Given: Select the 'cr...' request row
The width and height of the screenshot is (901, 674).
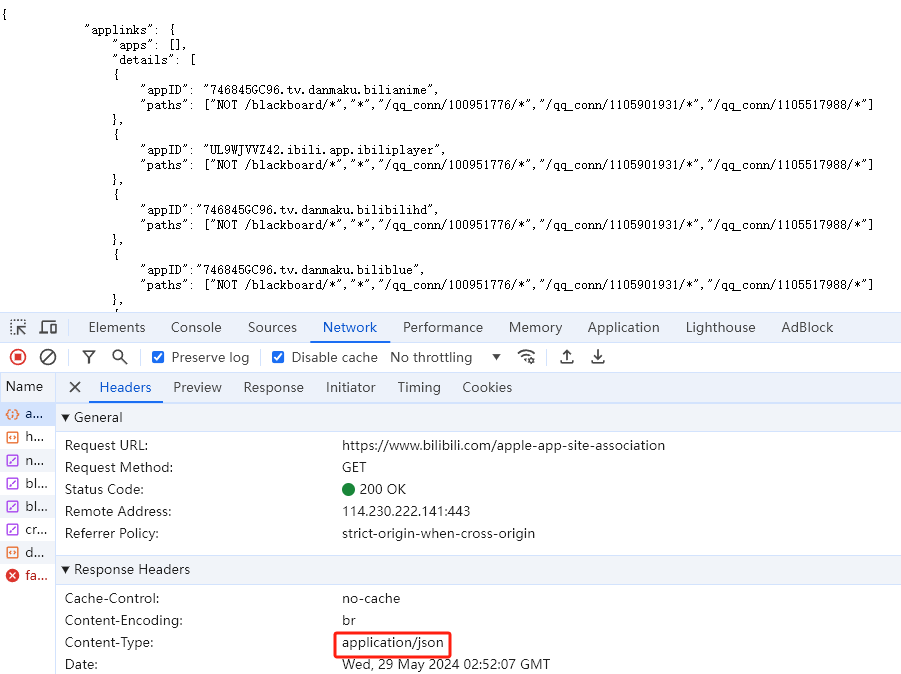Looking at the screenshot, I should tap(28, 529).
